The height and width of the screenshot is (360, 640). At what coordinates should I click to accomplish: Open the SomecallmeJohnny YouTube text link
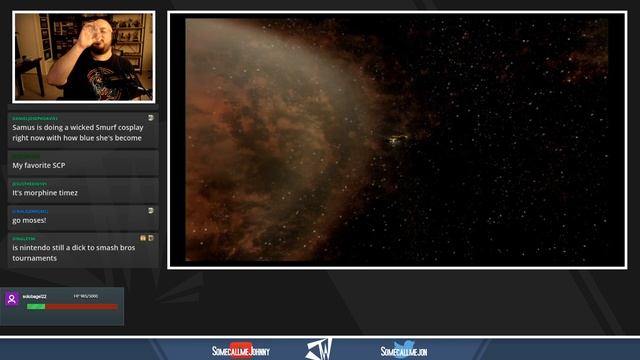[241, 351]
